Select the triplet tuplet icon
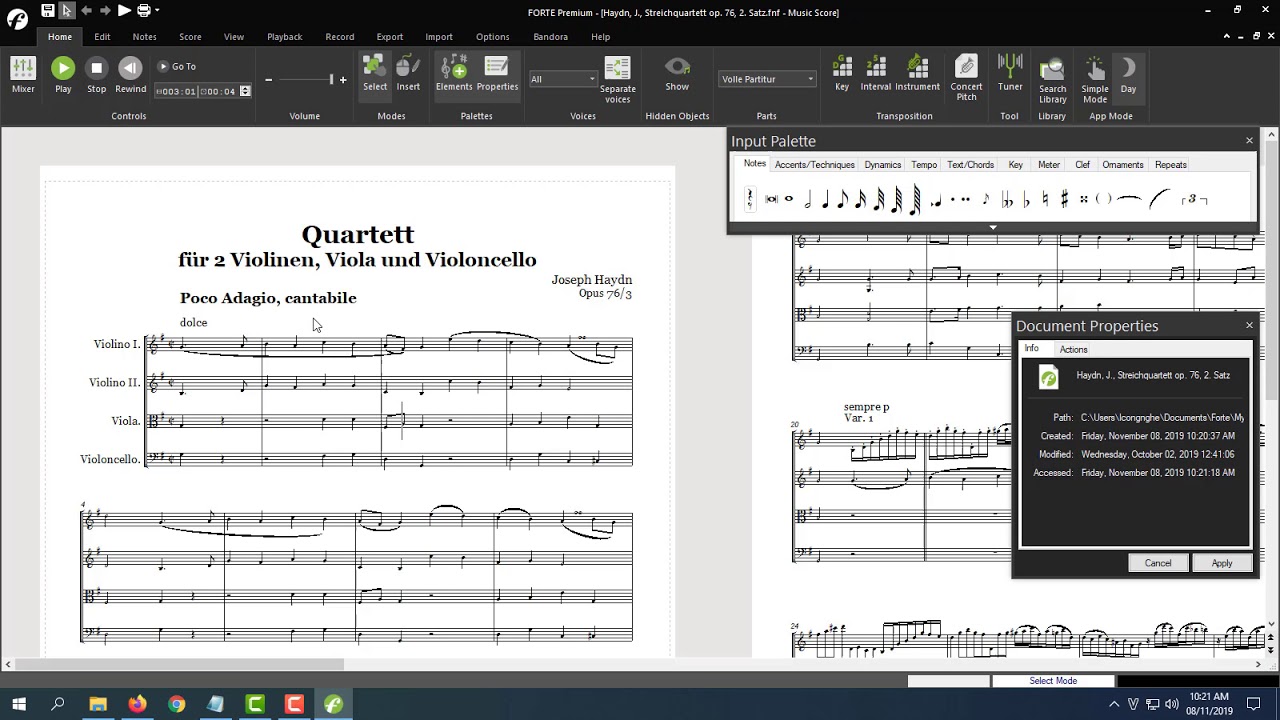This screenshot has width=1280, height=720. click(x=1194, y=200)
